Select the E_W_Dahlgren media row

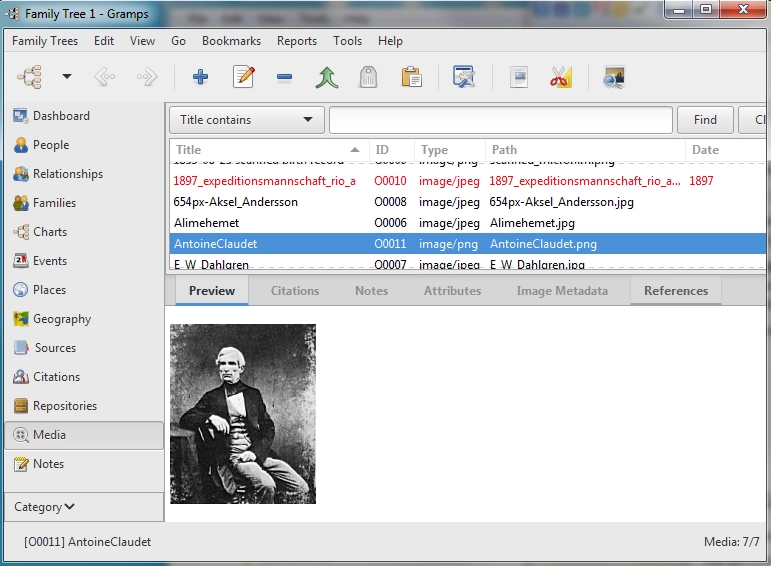click(x=467, y=263)
